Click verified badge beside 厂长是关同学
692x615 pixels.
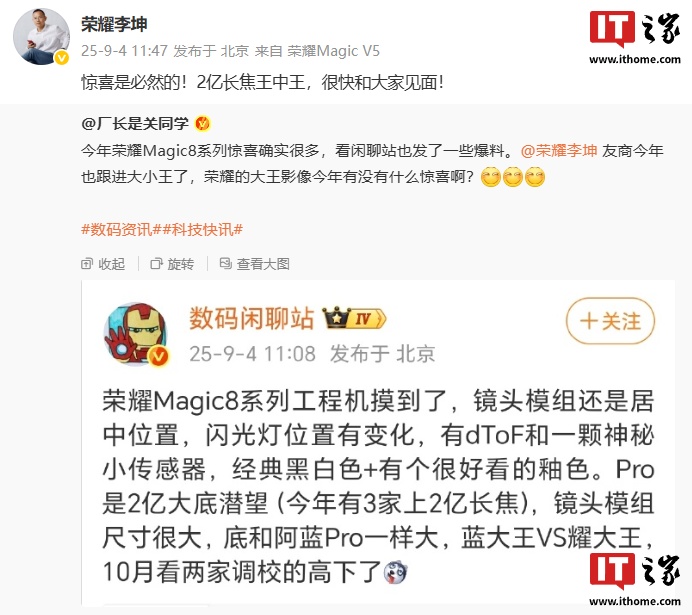[203, 124]
